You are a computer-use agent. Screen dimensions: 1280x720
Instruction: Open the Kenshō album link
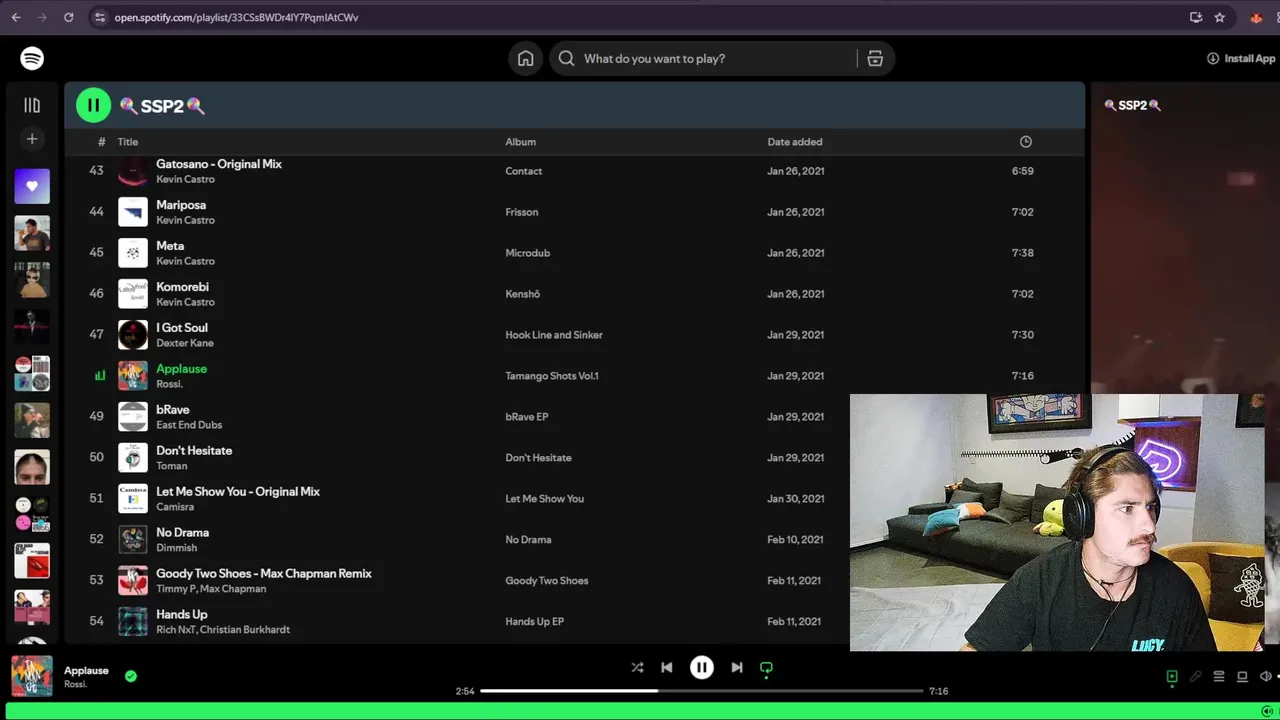pos(522,294)
